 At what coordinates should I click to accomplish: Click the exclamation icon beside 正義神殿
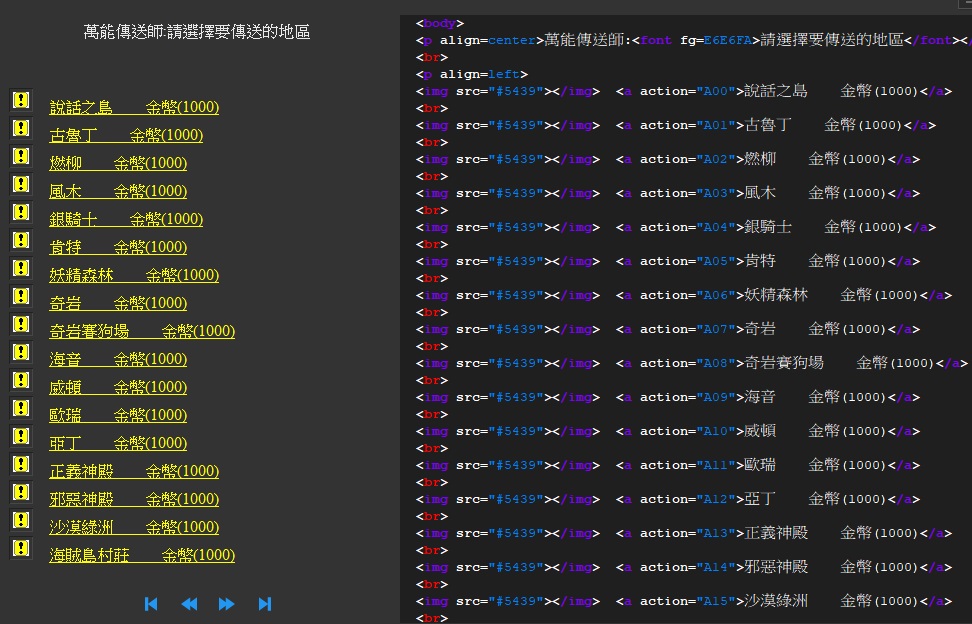click(x=21, y=464)
